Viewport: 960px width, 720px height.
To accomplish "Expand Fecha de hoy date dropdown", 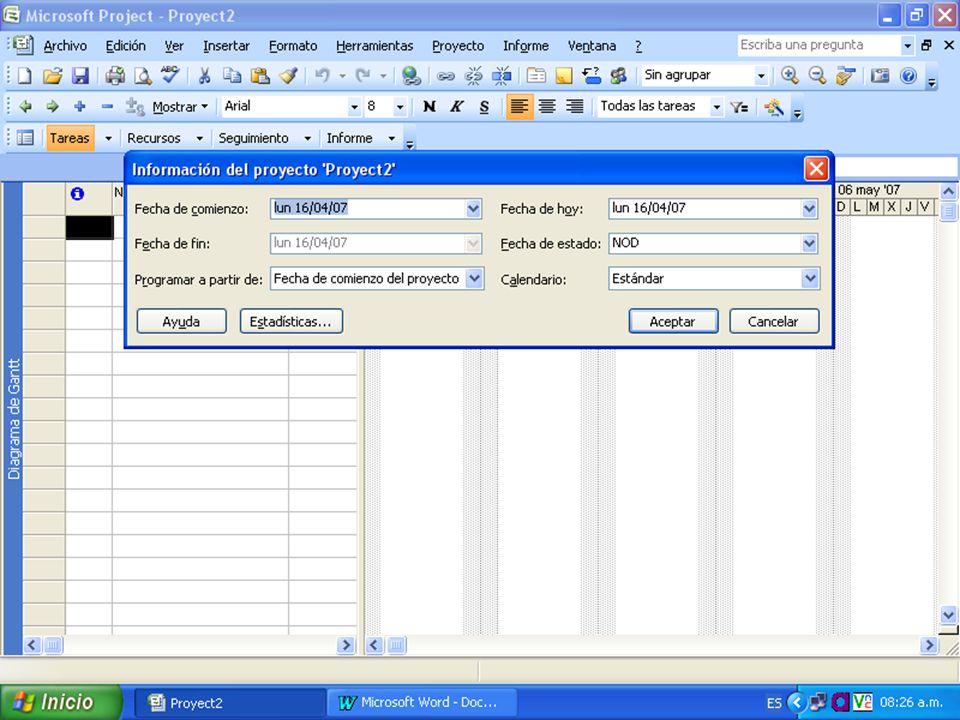I will click(x=809, y=209).
